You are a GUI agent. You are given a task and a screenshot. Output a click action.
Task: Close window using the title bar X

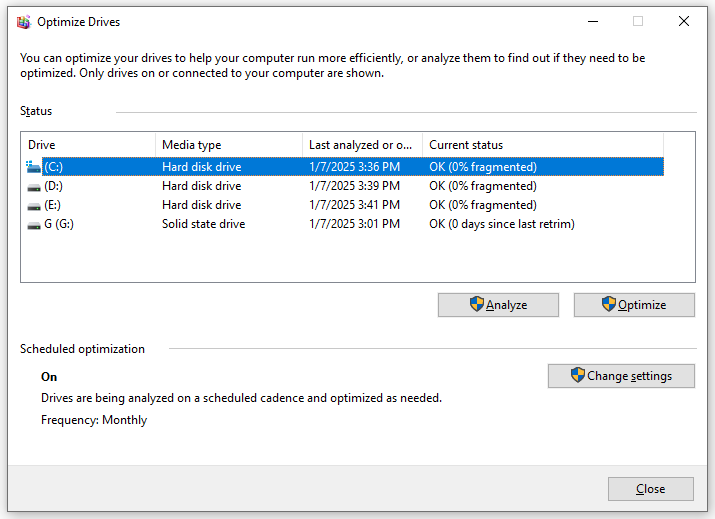tap(684, 21)
